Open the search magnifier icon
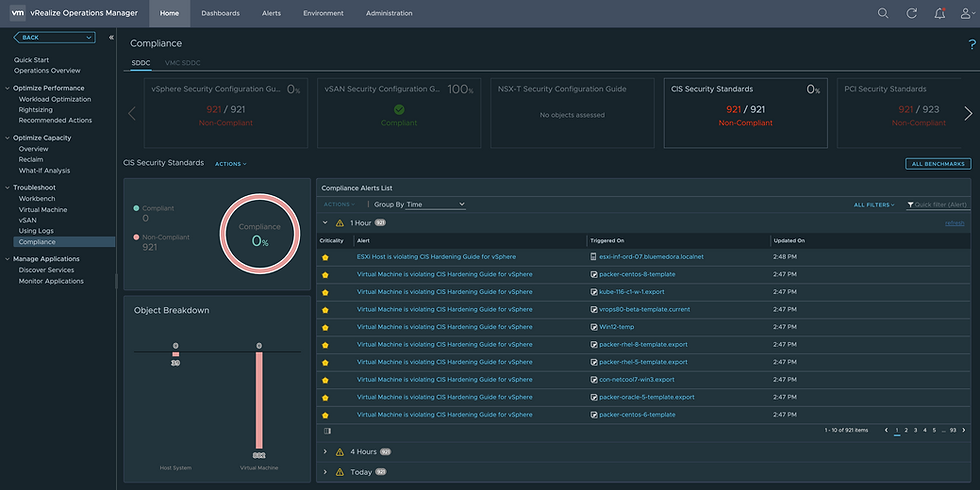The width and height of the screenshot is (980, 490). 882,13
